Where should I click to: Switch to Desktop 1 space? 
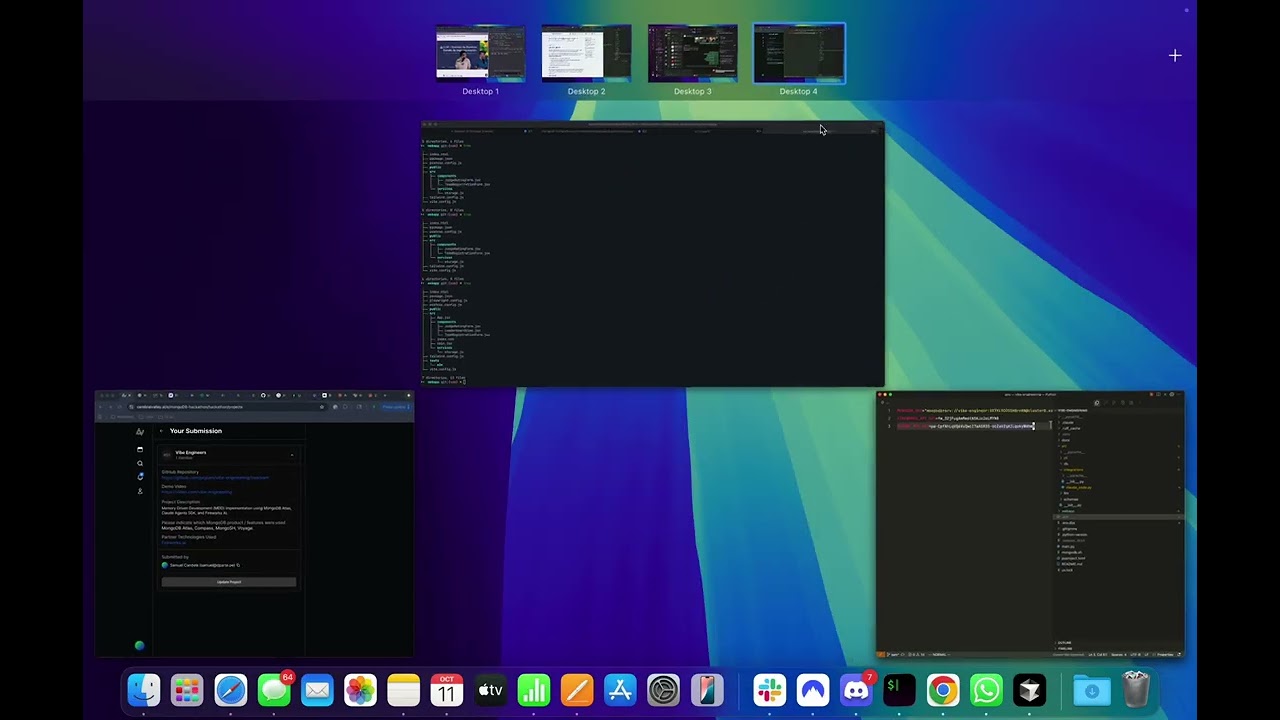tap(480, 53)
